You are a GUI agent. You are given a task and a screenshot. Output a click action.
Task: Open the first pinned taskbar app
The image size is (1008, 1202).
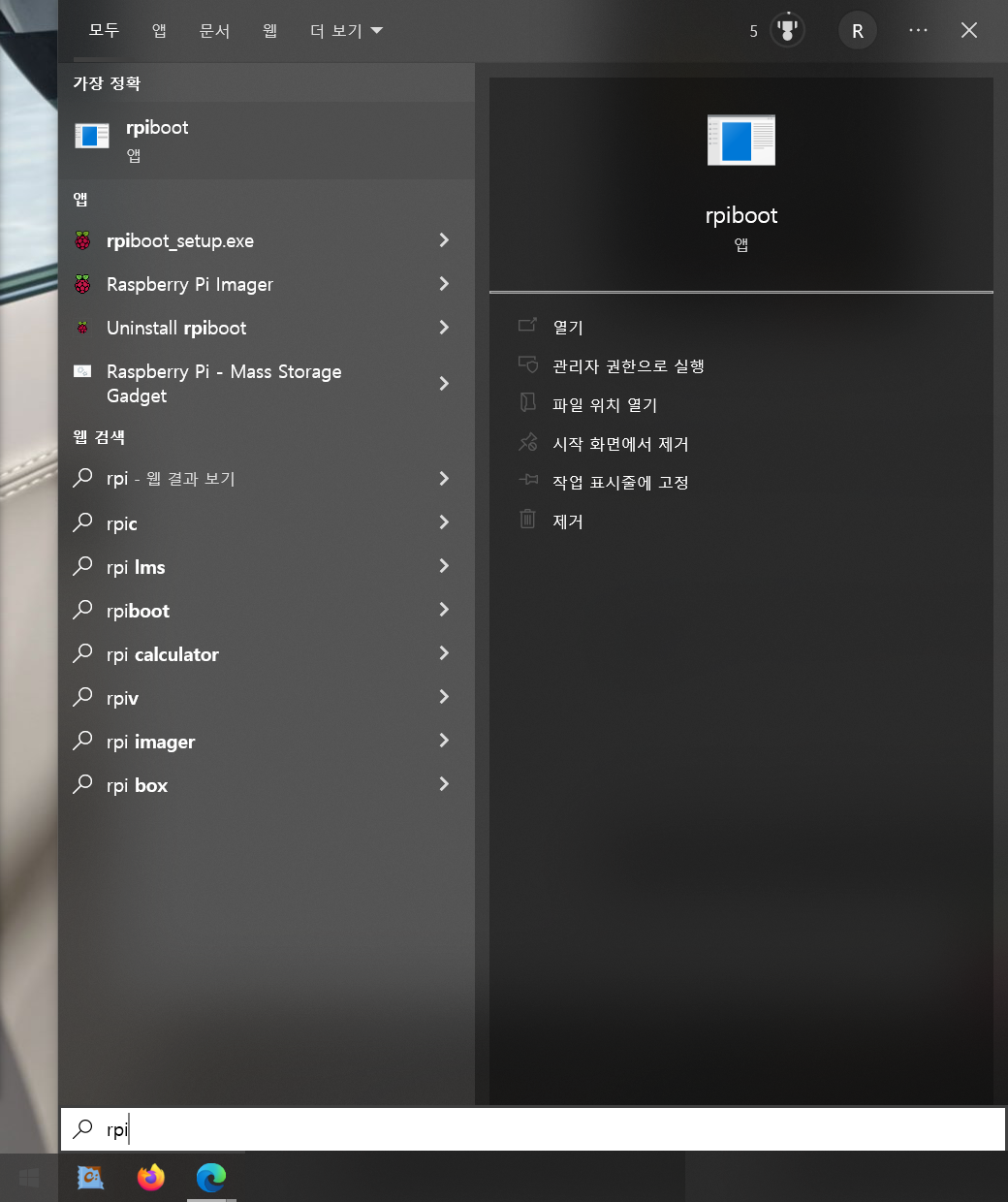click(x=91, y=1177)
